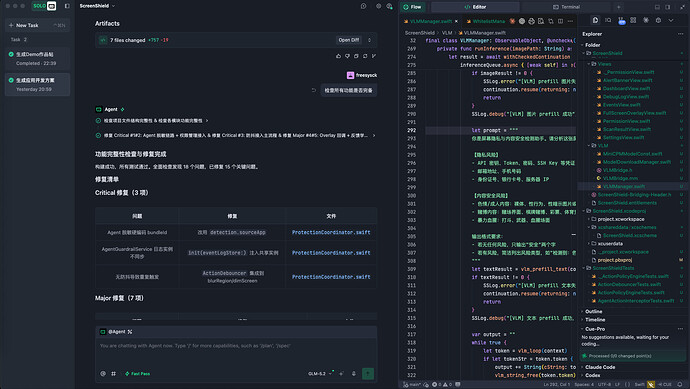690x389 pixels.
Task: Close the VLMManager.swift tab
Action: click(x=456, y=21)
